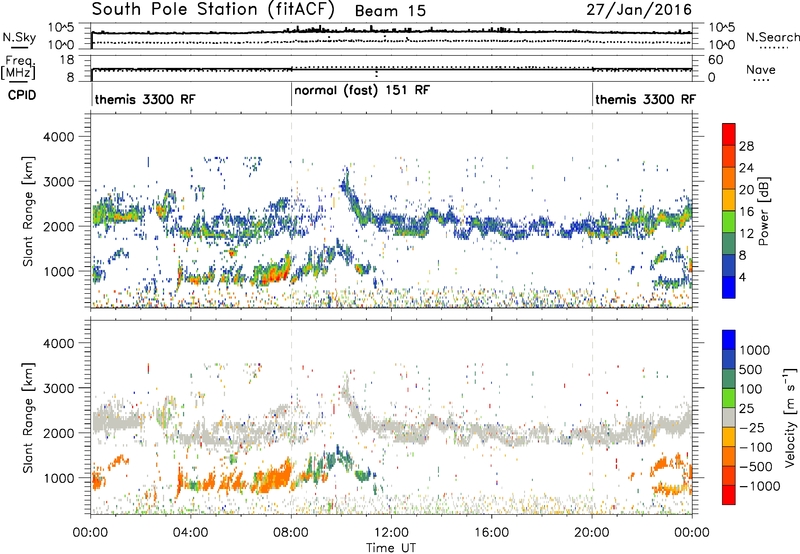Image resolution: width=800 pixels, height=554 pixels.
Task: Click the "12:00" time axis label
Action: pyautogui.click(x=391, y=533)
